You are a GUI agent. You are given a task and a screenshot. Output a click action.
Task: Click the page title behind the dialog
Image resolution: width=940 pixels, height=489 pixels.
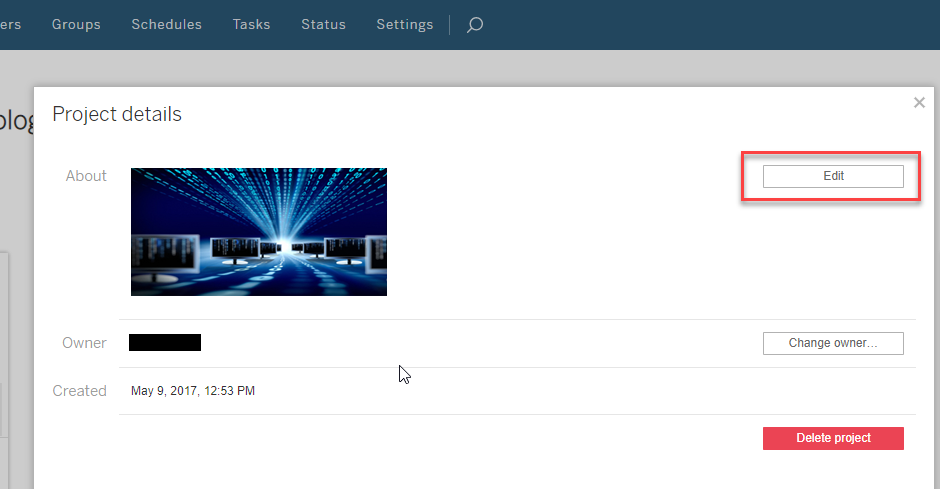tap(16, 120)
